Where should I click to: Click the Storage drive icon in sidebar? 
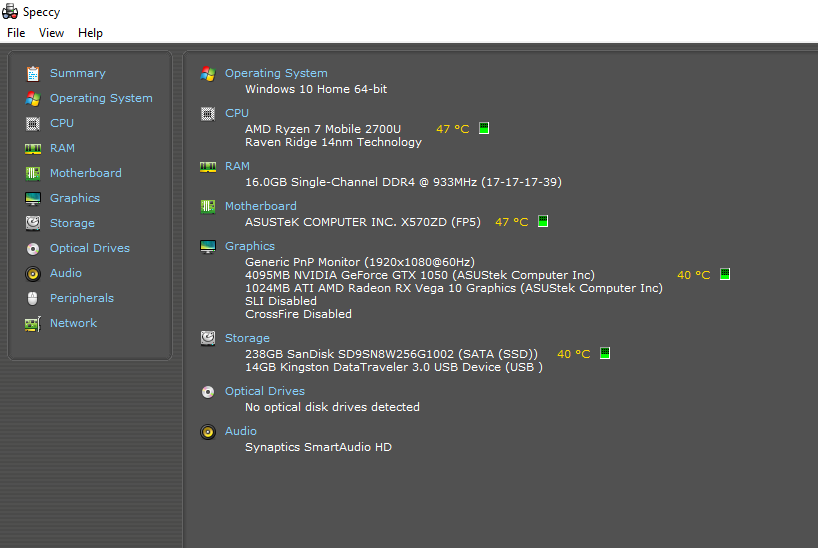point(33,223)
